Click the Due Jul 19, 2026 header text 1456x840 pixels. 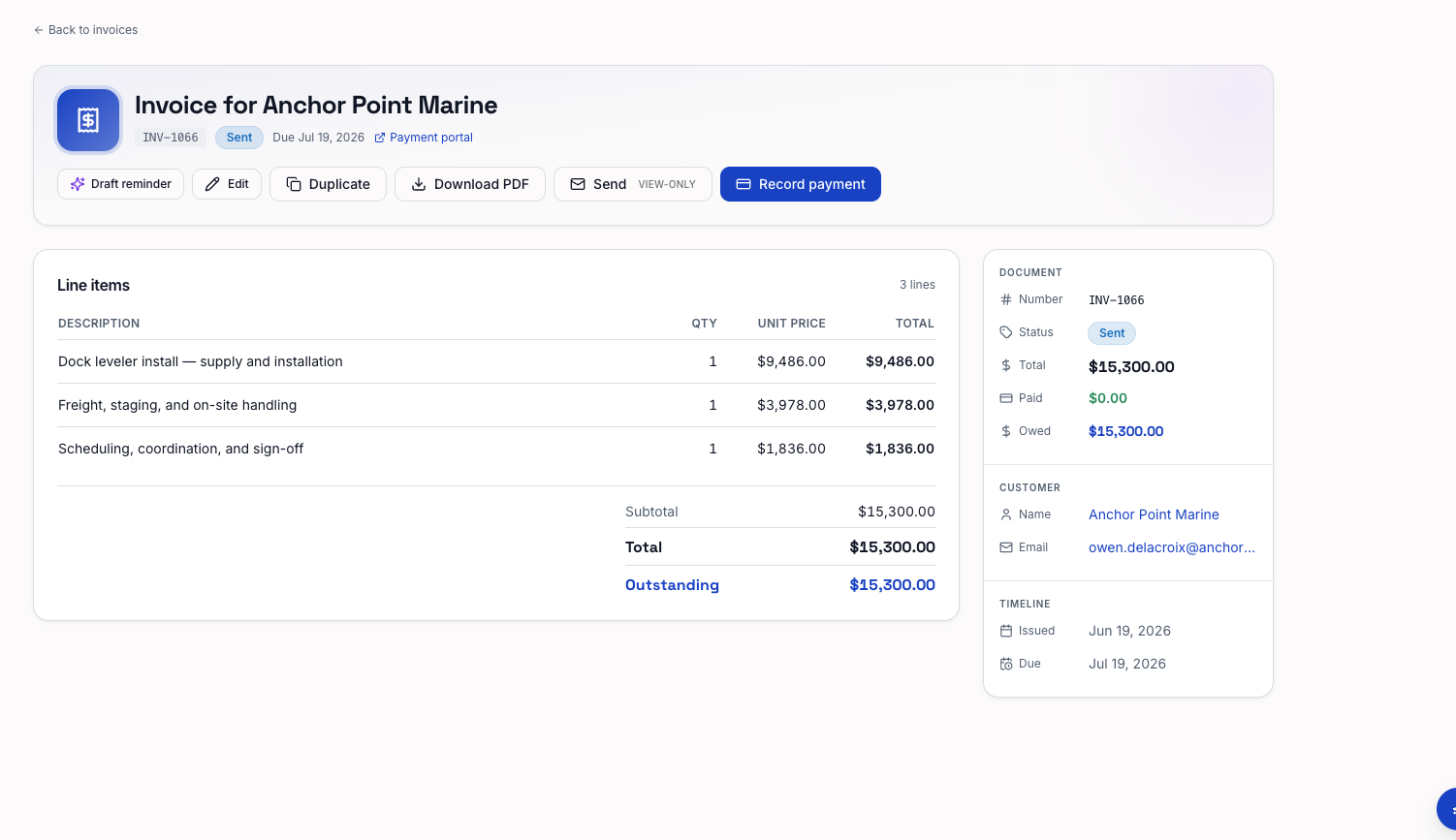pyautogui.click(x=318, y=138)
